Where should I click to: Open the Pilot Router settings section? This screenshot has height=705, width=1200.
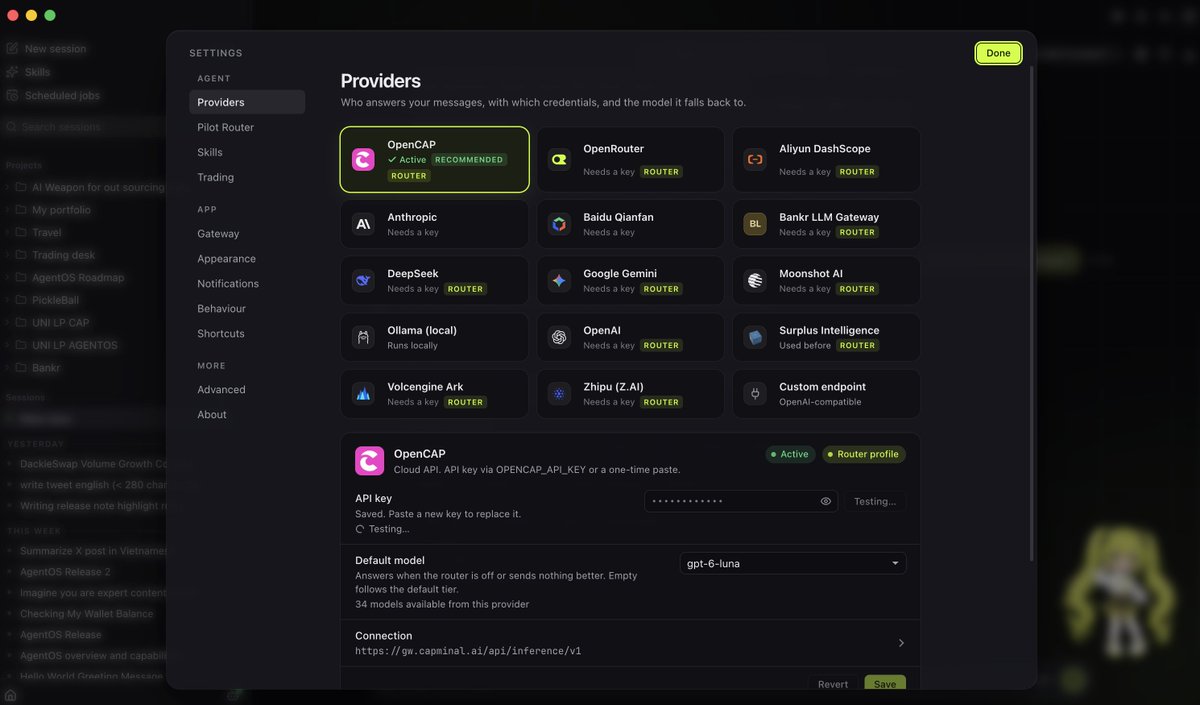[247, 127]
